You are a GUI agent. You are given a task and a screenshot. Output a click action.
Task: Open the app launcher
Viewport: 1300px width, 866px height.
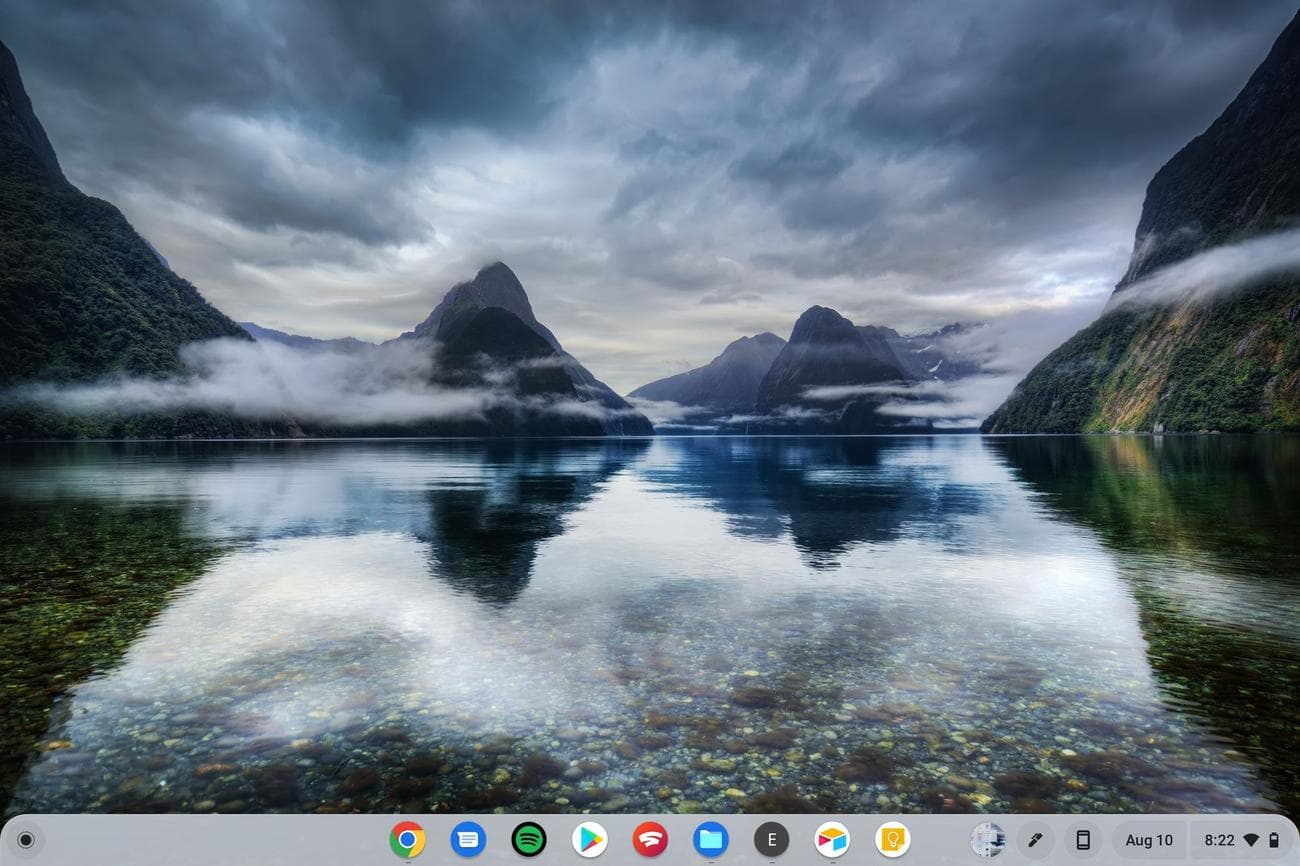[x=24, y=840]
